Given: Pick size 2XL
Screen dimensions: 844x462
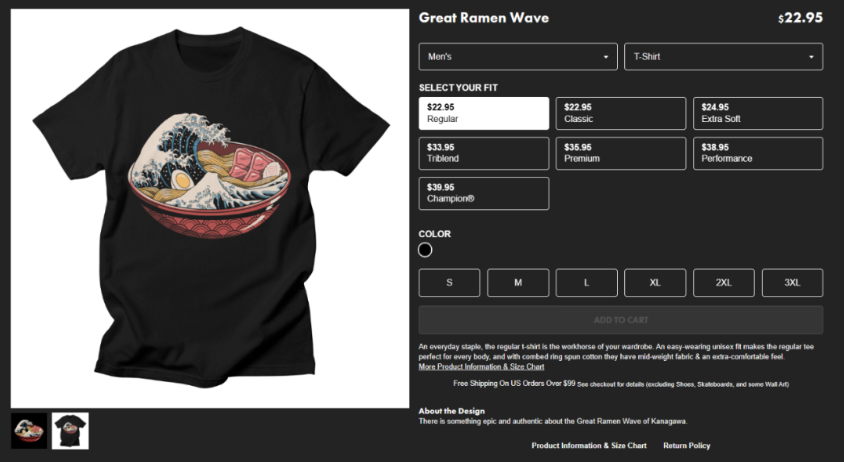Looking at the screenshot, I should 723,283.
